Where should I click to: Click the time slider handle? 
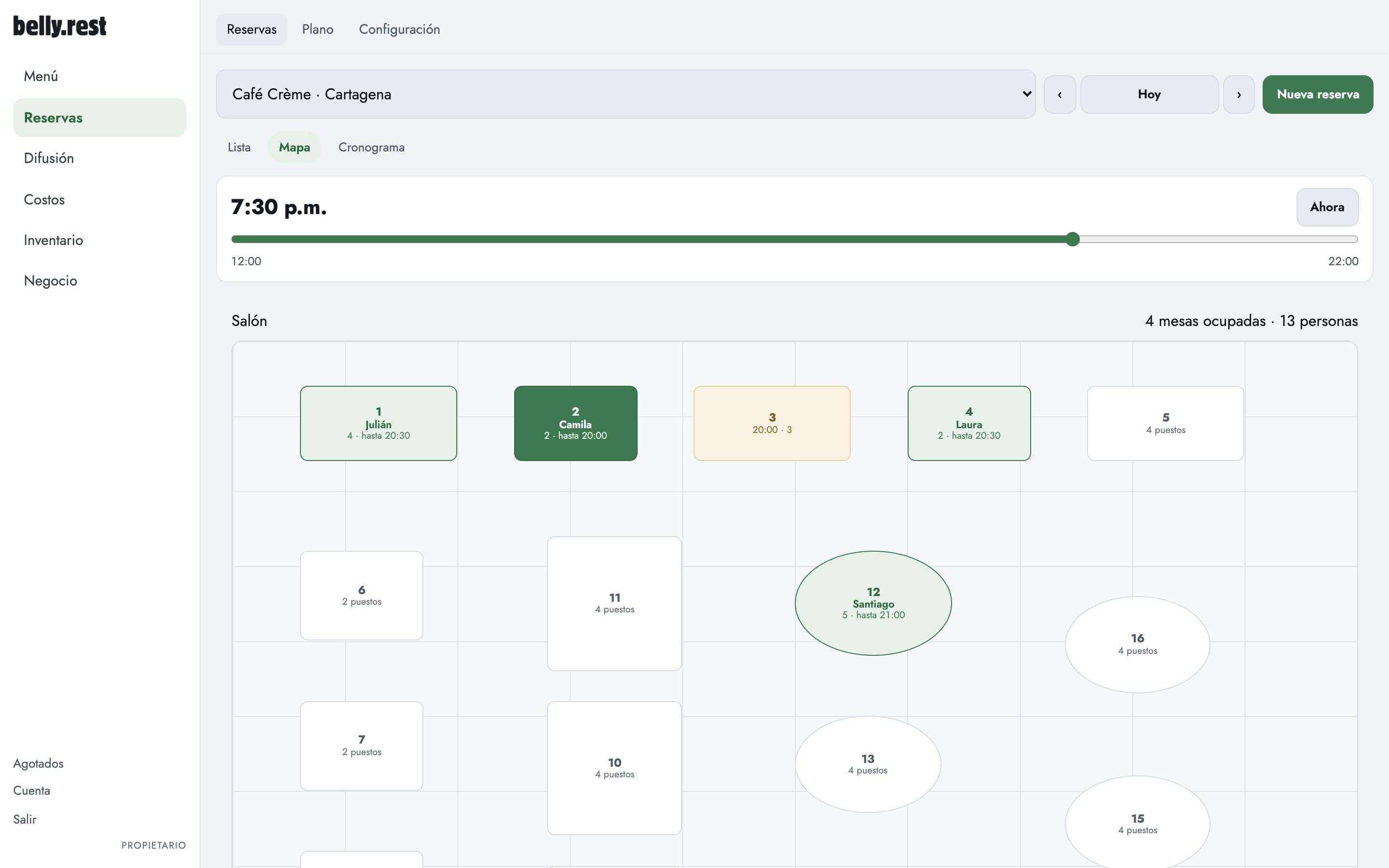pos(1073,239)
